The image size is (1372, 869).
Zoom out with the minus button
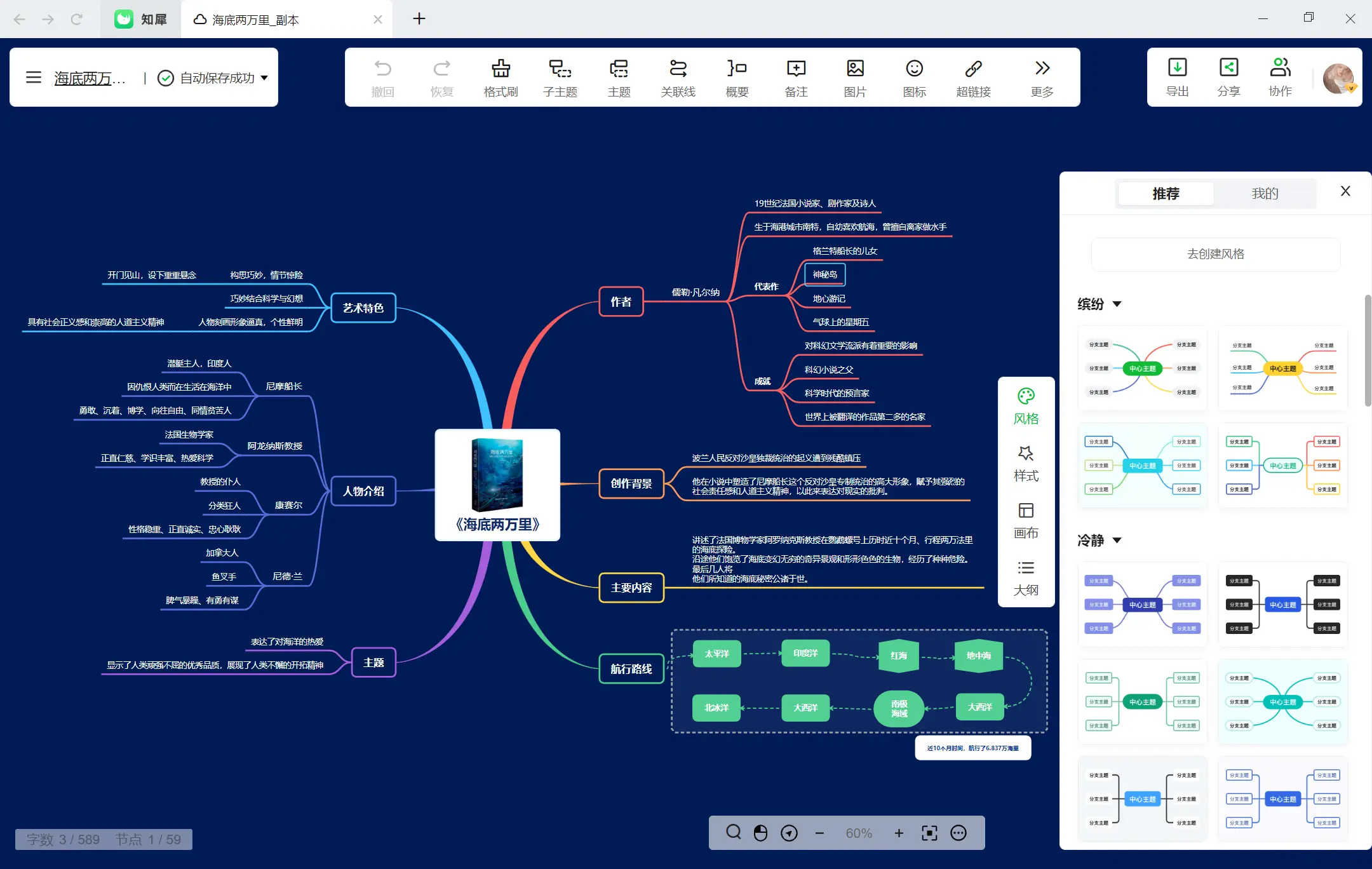pos(819,833)
